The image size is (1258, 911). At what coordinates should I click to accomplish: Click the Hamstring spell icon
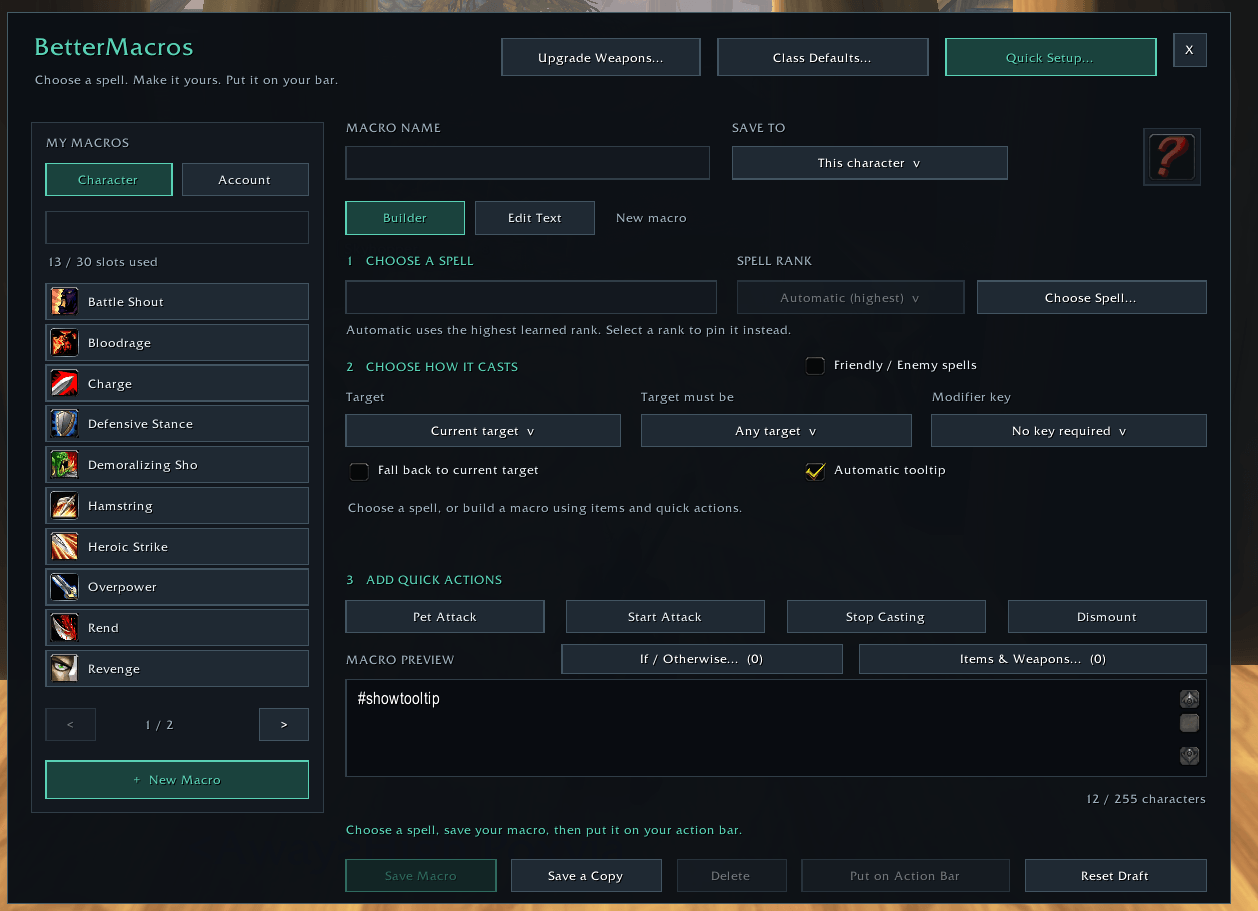pos(64,506)
